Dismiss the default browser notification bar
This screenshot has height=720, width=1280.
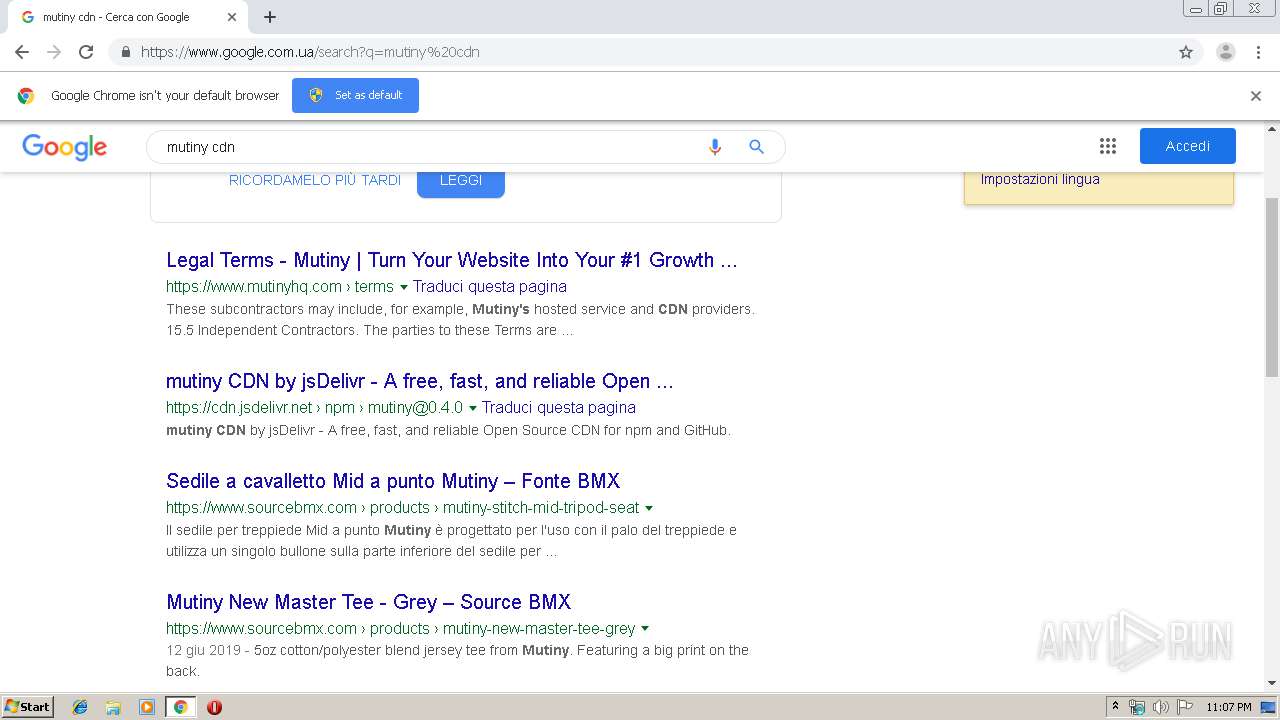(x=1256, y=96)
